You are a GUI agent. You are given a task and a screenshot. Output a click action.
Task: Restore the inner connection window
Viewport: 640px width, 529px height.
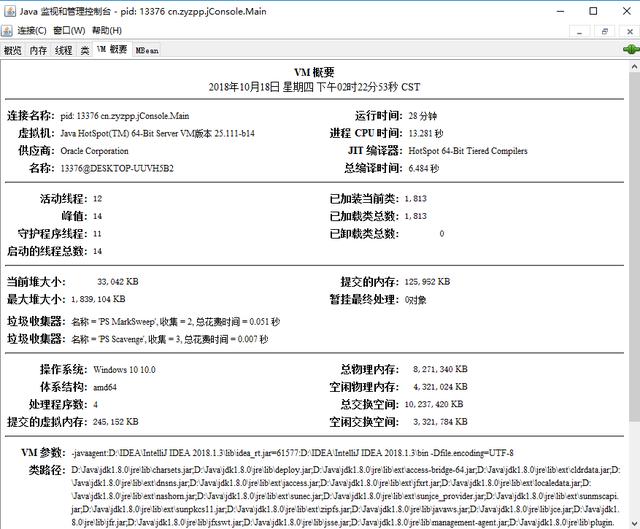(604, 31)
